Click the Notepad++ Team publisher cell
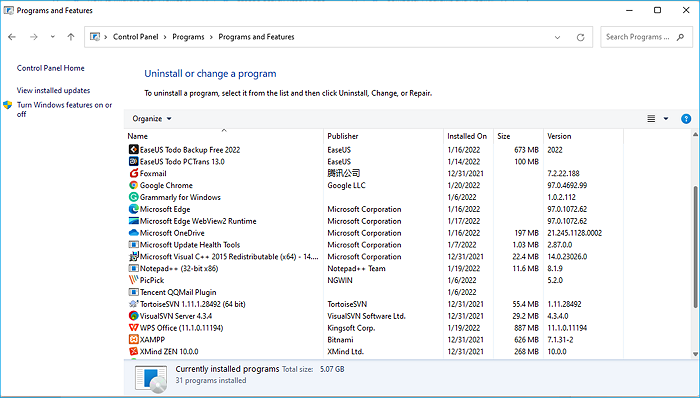The image size is (700, 398). 356,268
